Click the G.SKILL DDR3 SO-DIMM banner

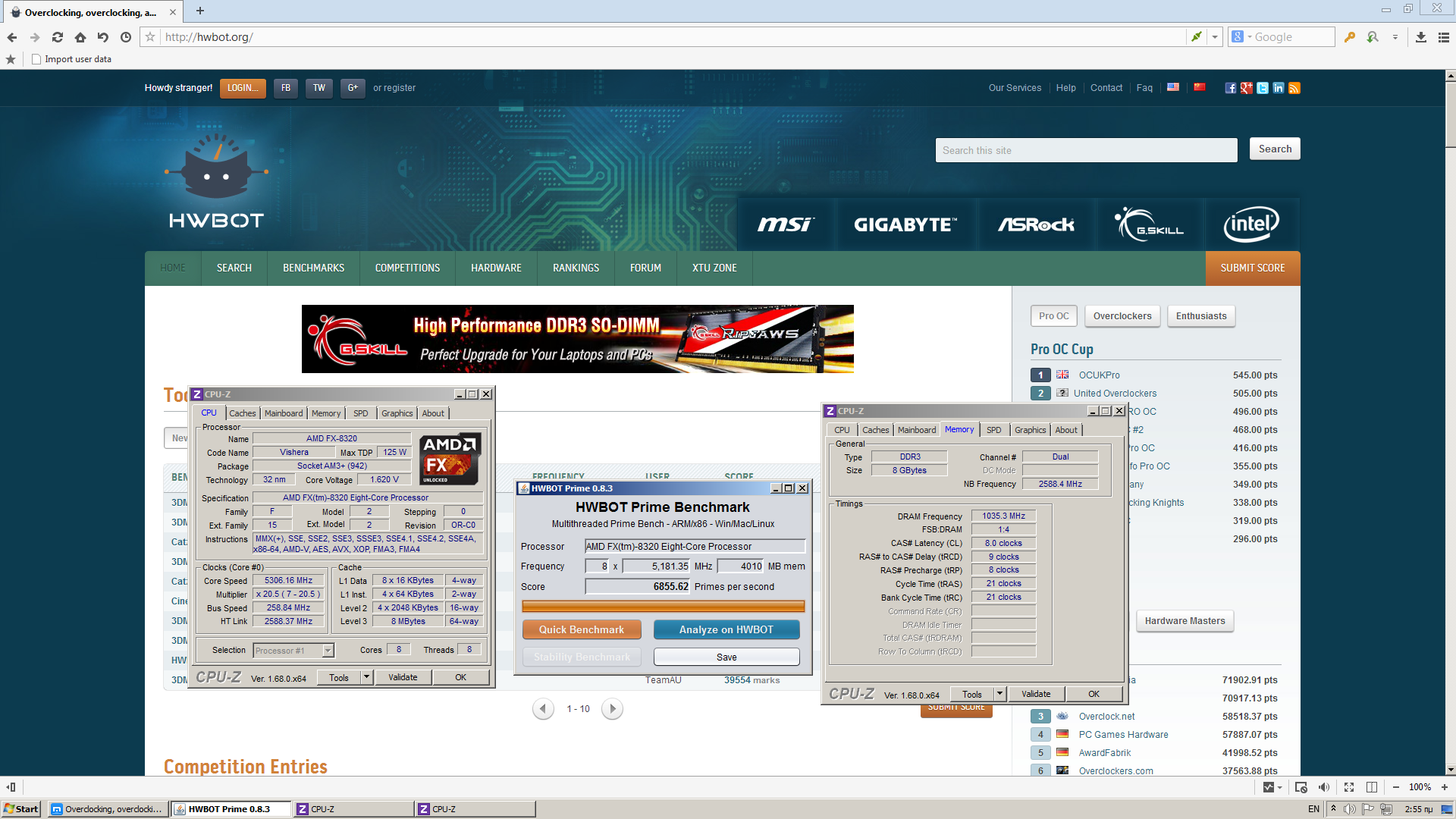(578, 339)
